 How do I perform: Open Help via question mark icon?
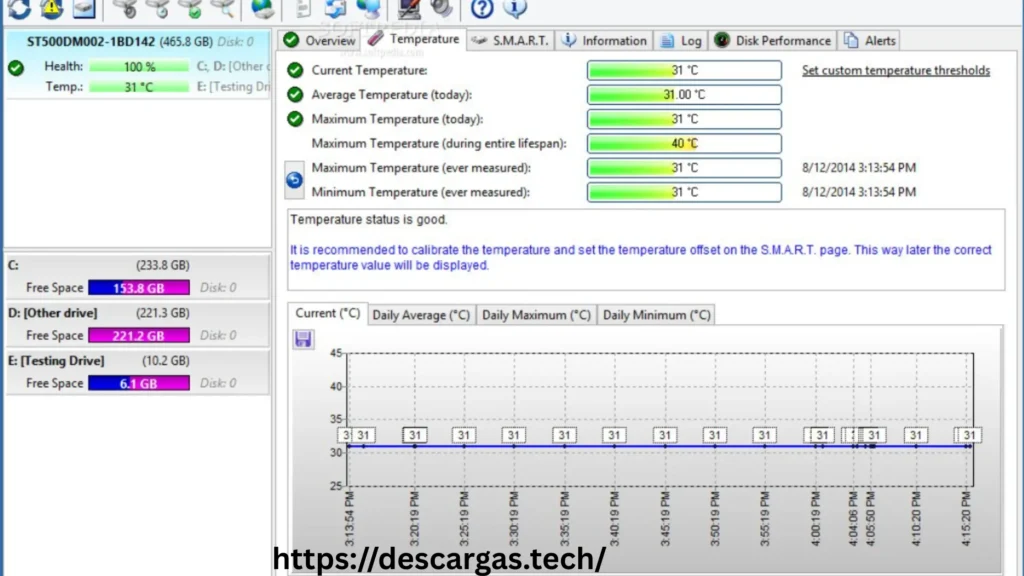pyautogui.click(x=482, y=8)
